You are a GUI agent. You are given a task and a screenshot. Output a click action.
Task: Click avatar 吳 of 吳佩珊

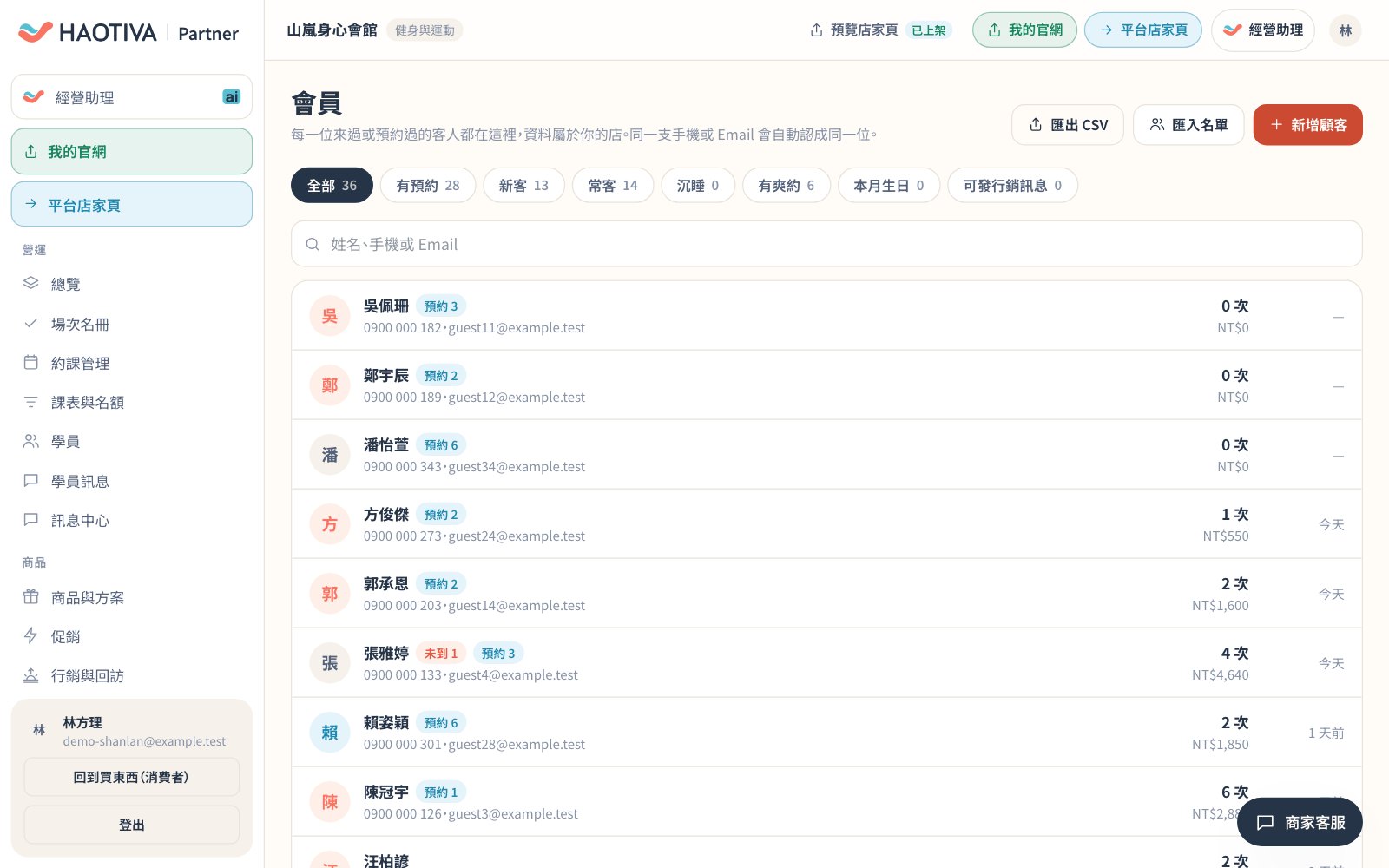coord(330,316)
